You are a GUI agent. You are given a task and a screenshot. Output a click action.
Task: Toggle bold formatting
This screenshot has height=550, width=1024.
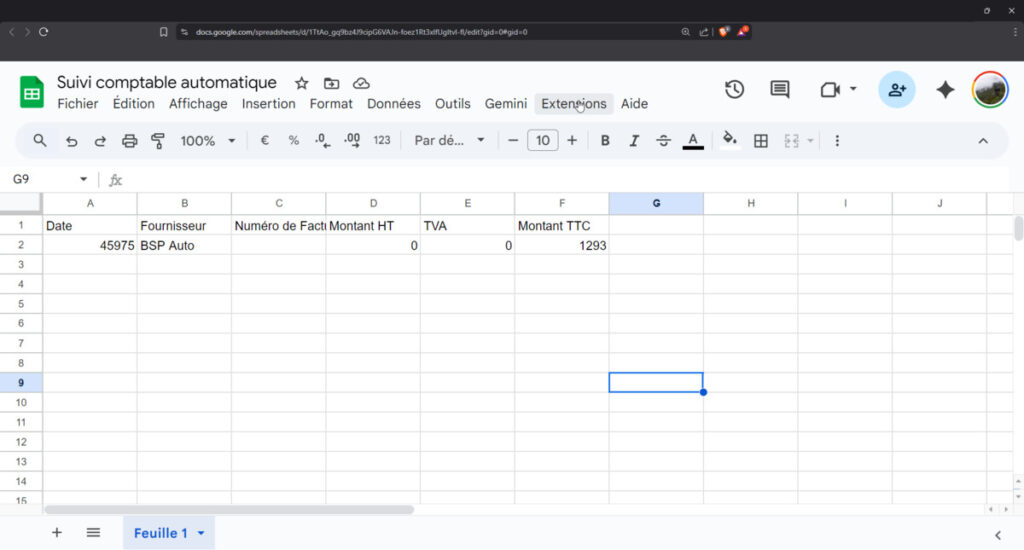point(605,141)
